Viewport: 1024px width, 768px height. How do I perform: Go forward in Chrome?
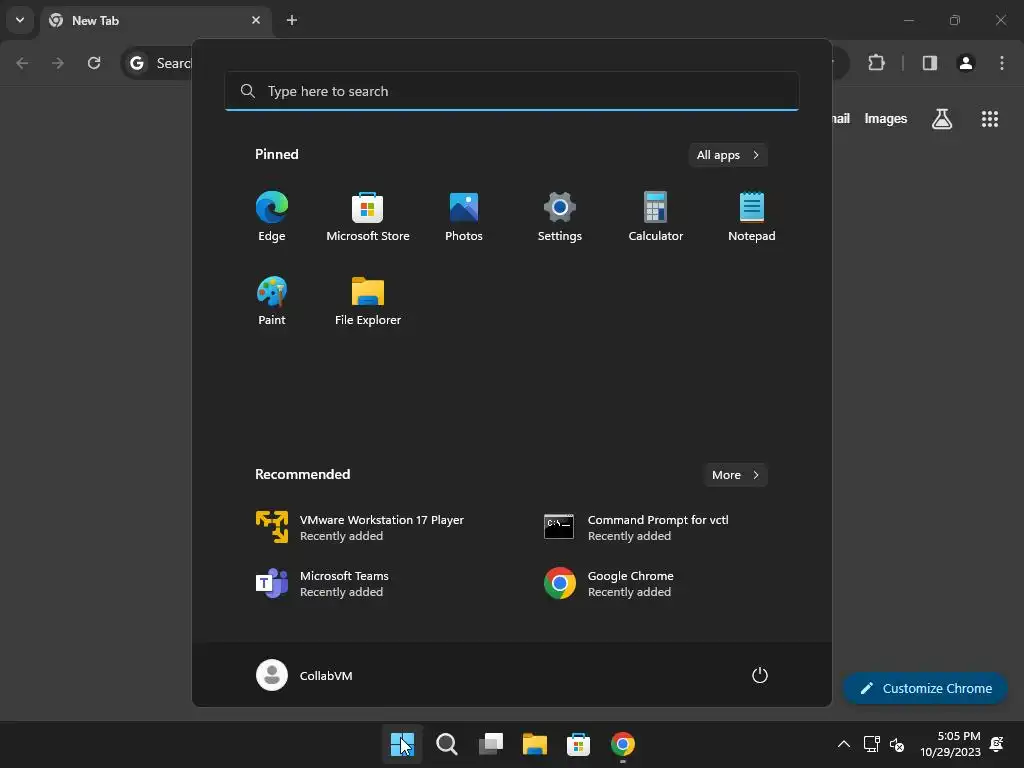point(58,63)
